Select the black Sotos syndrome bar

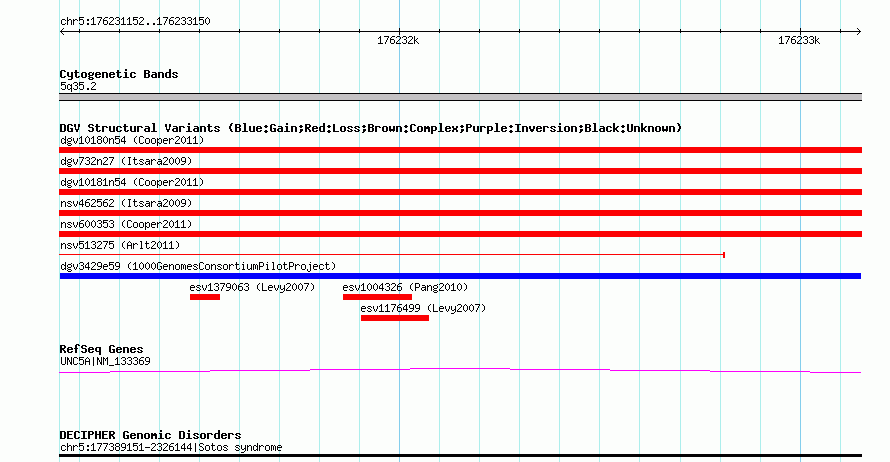click(x=460, y=455)
